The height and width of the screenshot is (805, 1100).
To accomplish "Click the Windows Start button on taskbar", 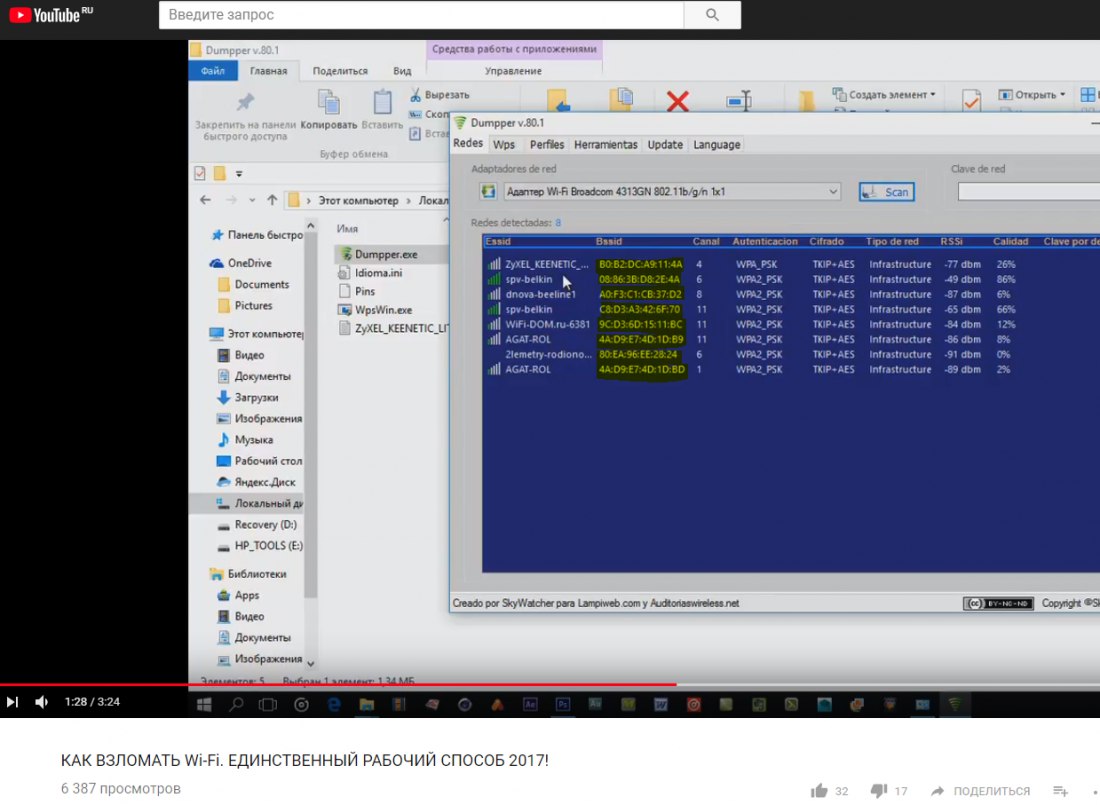I will [204, 704].
